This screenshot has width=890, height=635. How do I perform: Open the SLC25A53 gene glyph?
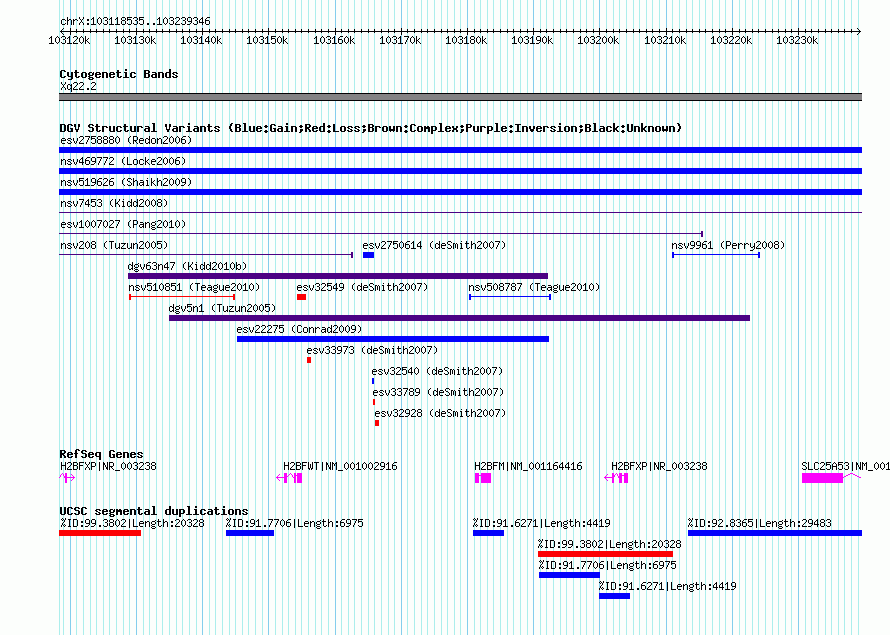pyautogui.click(x=832, y=478)
